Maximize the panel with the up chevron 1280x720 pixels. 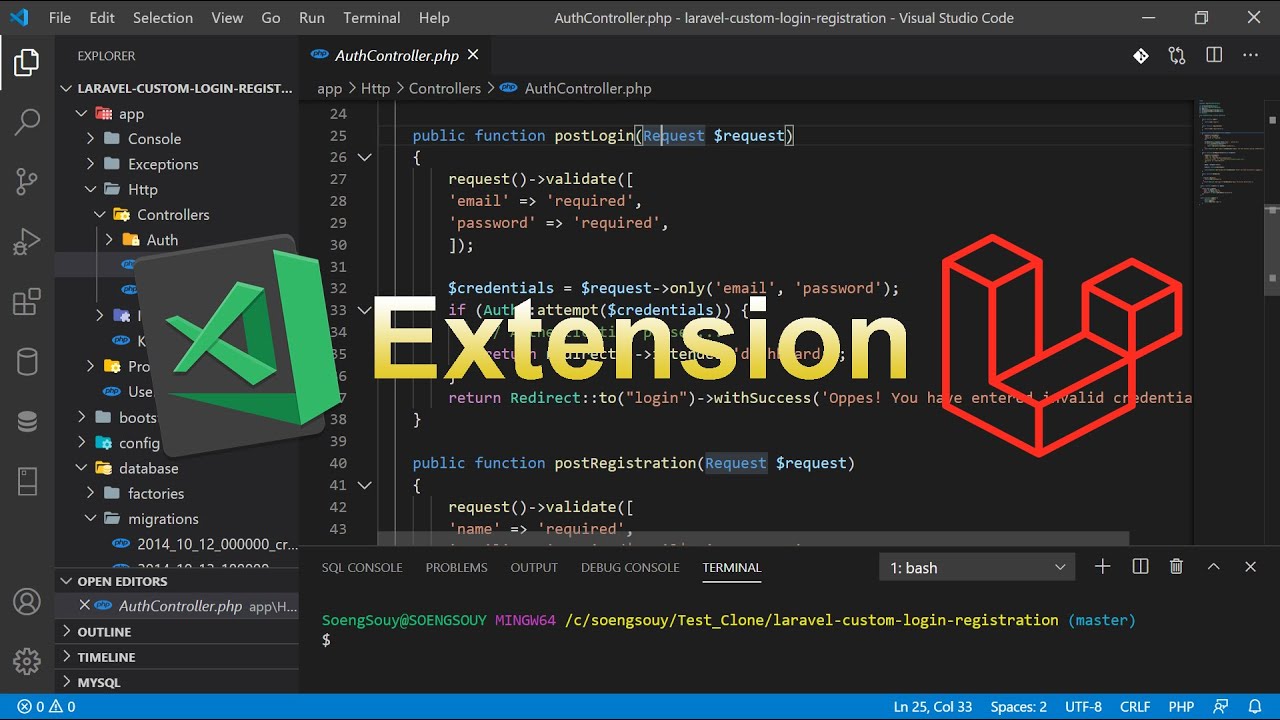[x=1213, y=567]
